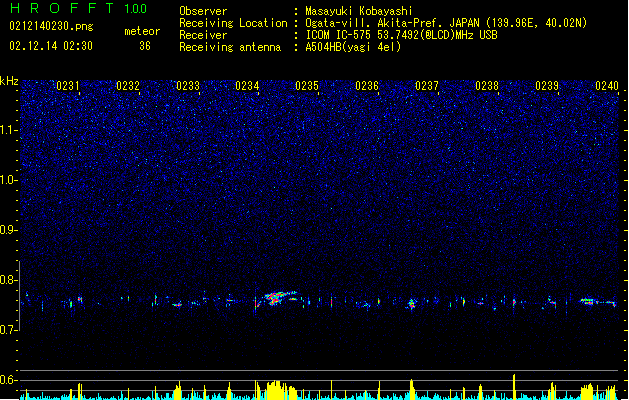Click the 0236 time marker
This screenshot has width=629, height=400.
(x=367, y=86)
